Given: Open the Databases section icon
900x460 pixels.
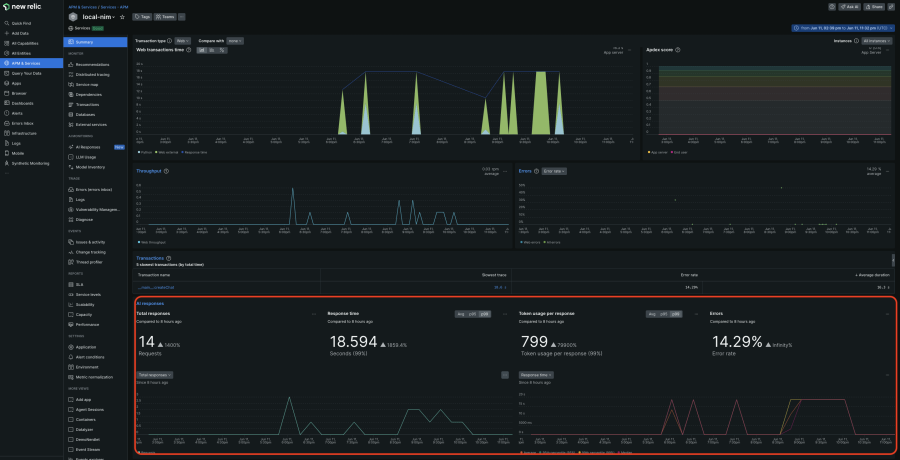Looking at the screenshot, I should (x=71, y=114).
